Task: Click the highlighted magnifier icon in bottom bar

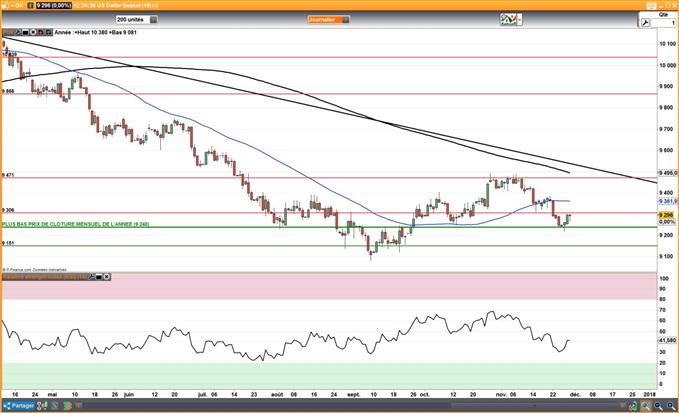Action: tap(645, 406)
